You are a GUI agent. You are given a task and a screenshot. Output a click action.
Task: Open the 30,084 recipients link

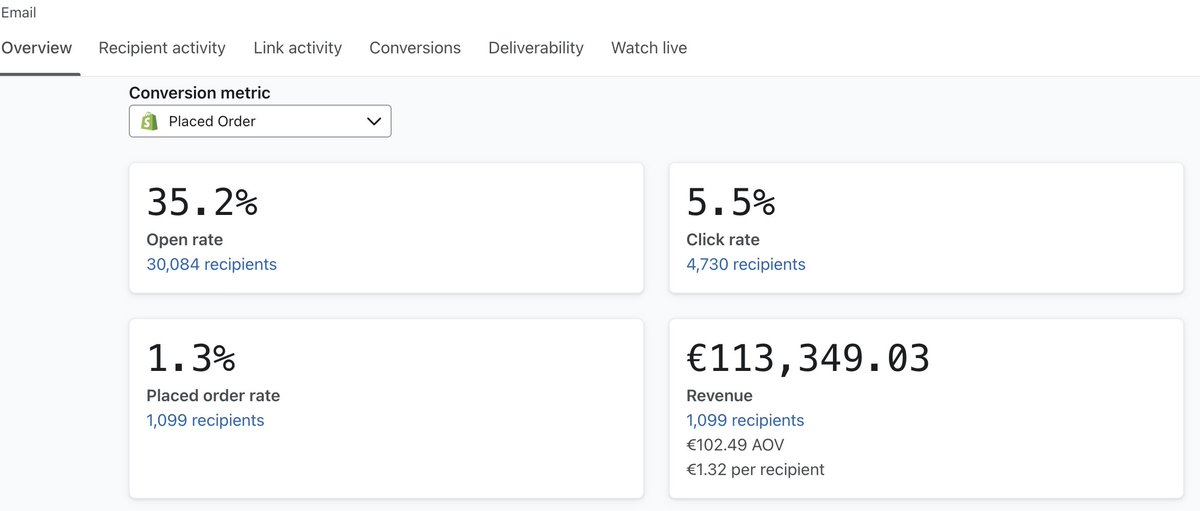(211, 264)
